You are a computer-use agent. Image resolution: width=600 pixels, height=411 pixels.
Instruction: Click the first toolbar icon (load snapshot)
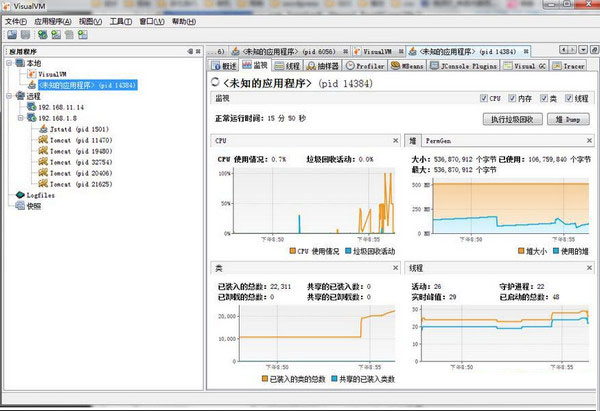coord(10,35)
